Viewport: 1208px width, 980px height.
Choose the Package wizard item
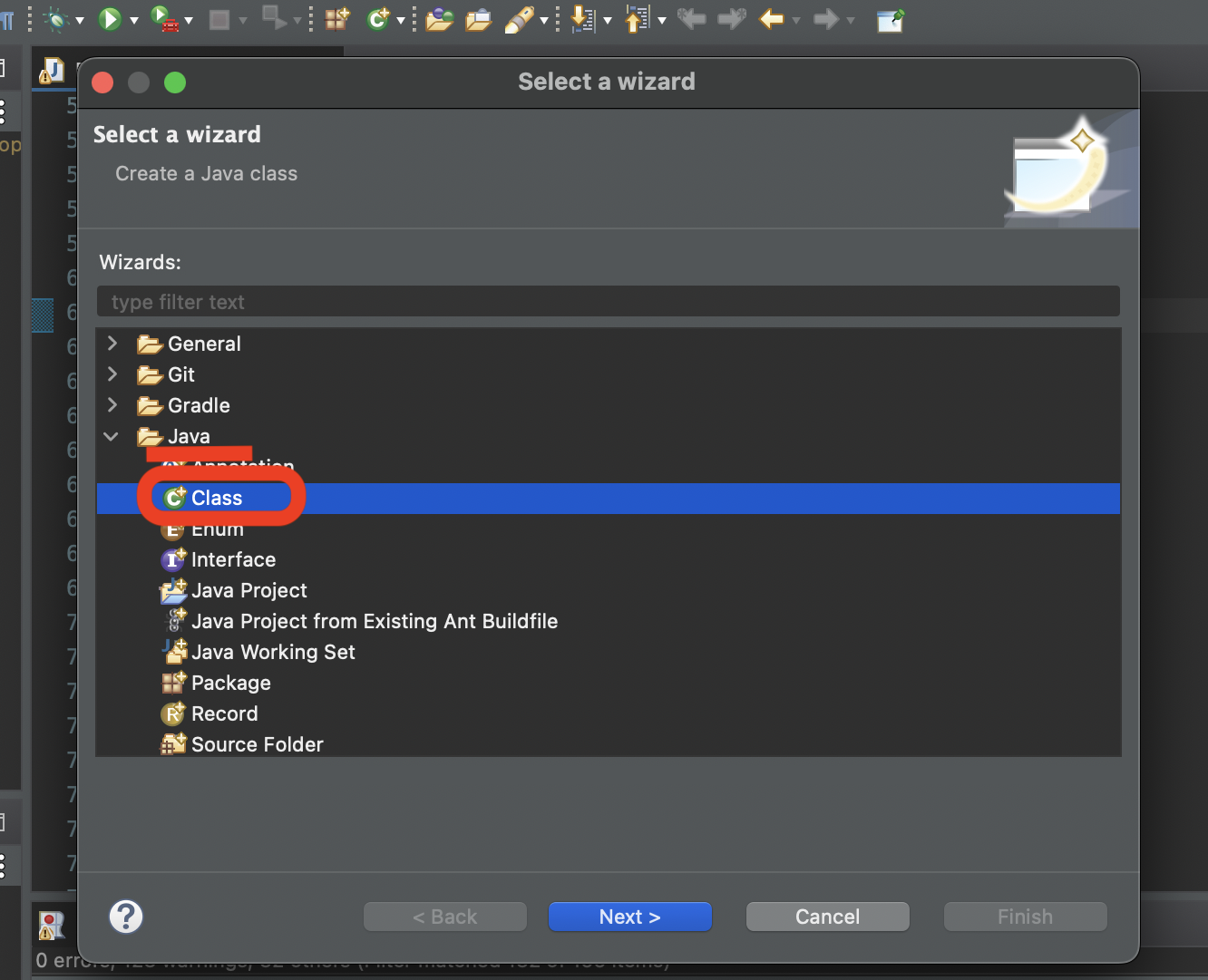coord(230,683)
